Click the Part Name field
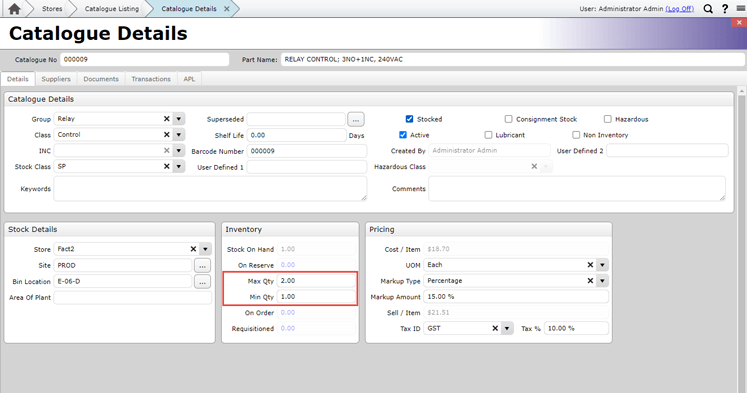 coord(513,60)
